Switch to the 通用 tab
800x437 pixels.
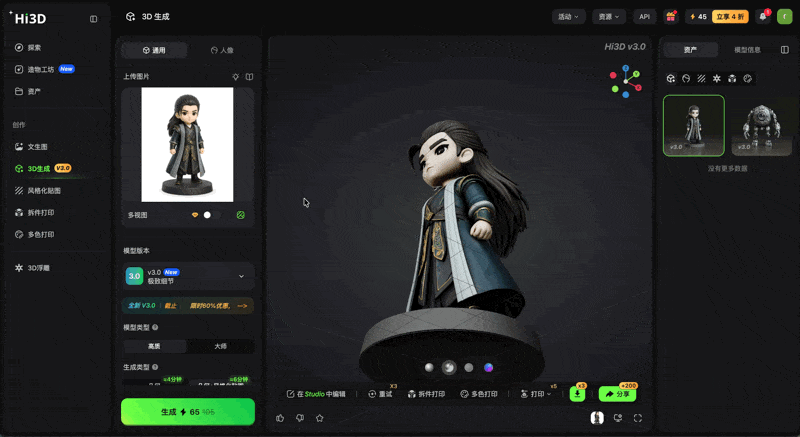pyautogui.click(x=154, y=50)
